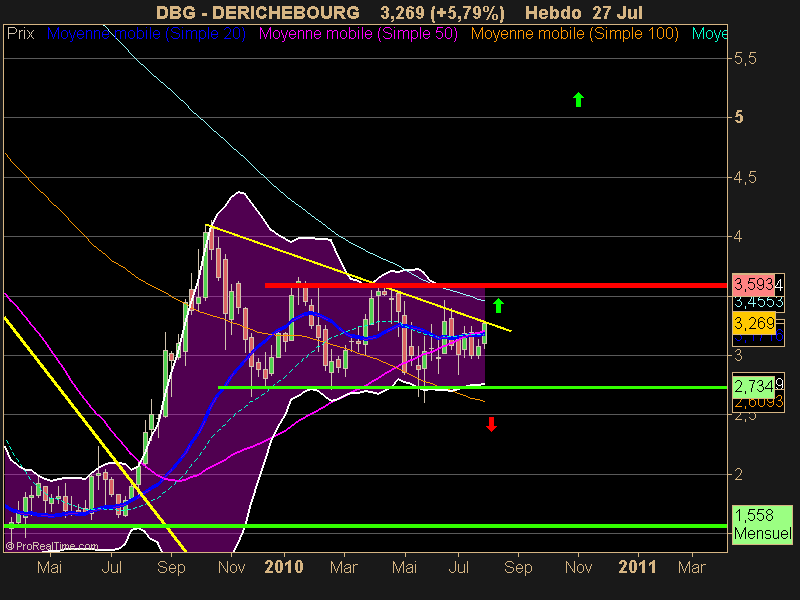The height and width of the screenshot is (600, 800).
Task: Click the orange 2,6093 moving average value
Action: coord(758,403)
